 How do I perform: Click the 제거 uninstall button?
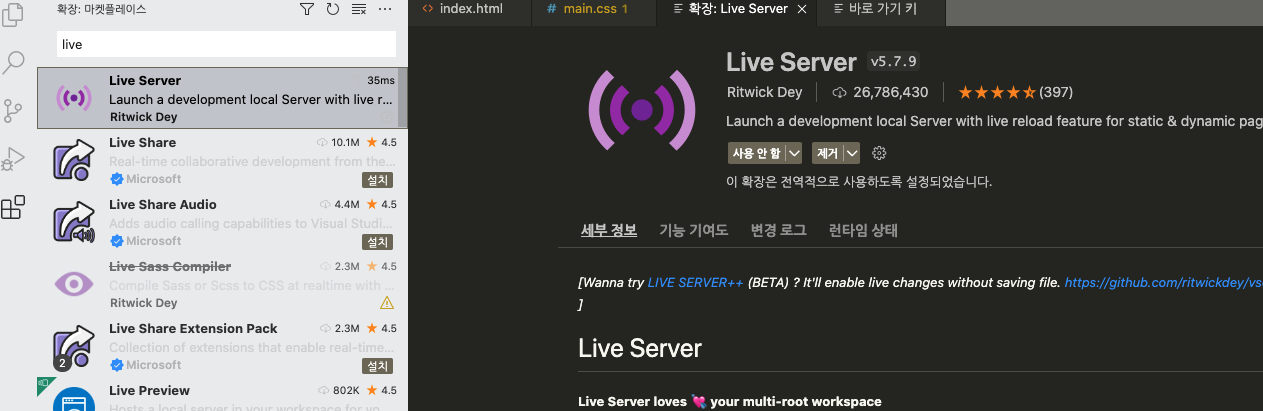tap(827, 153)
